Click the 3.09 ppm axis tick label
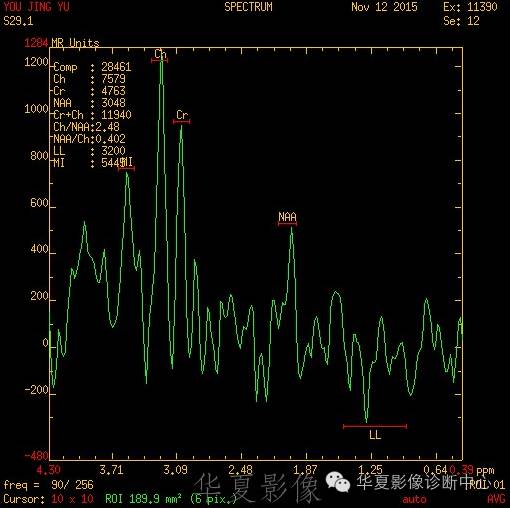Viewport: 510px width, 508px height. click(175, 470)
